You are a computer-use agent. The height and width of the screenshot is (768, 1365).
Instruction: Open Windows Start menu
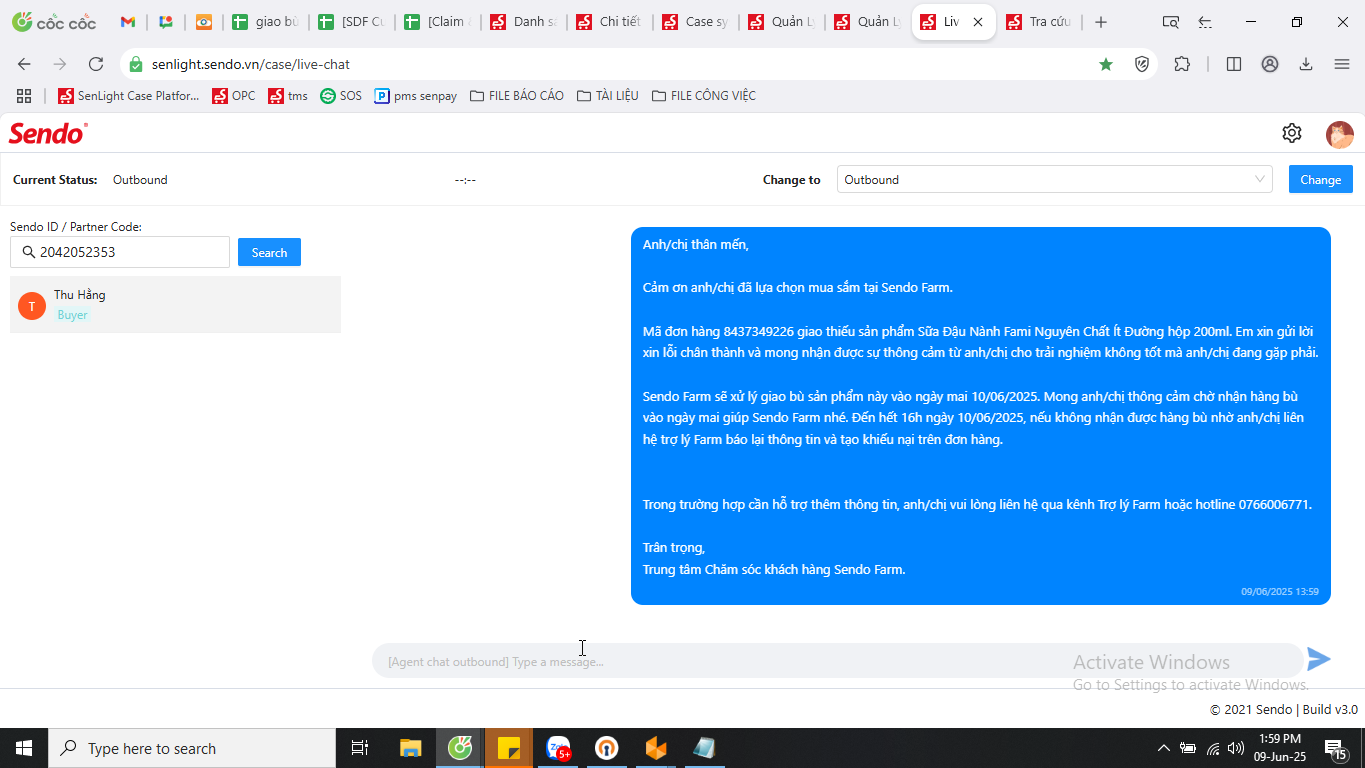[24, 748]
